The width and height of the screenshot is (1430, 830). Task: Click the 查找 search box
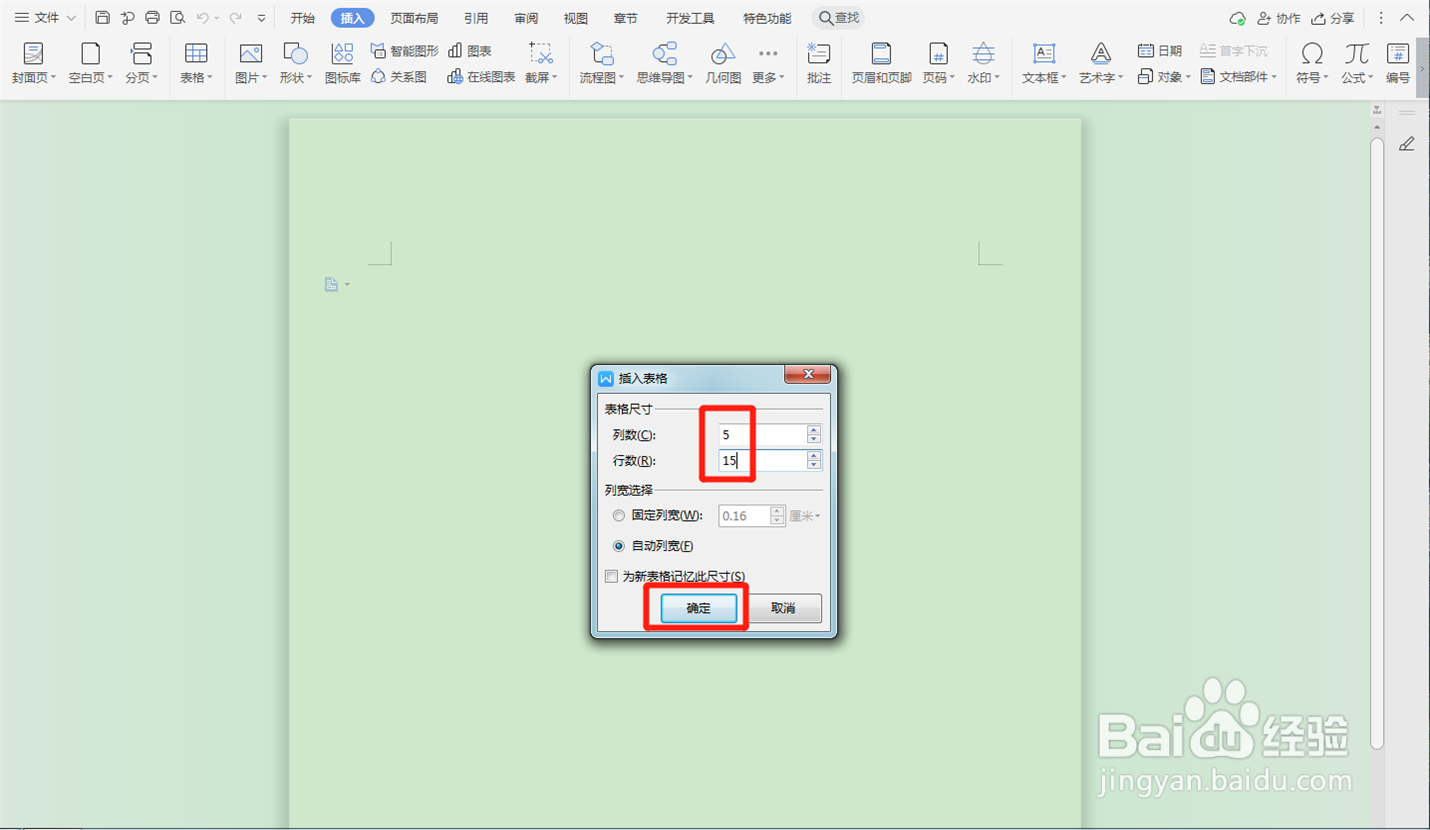coord(838,18)
